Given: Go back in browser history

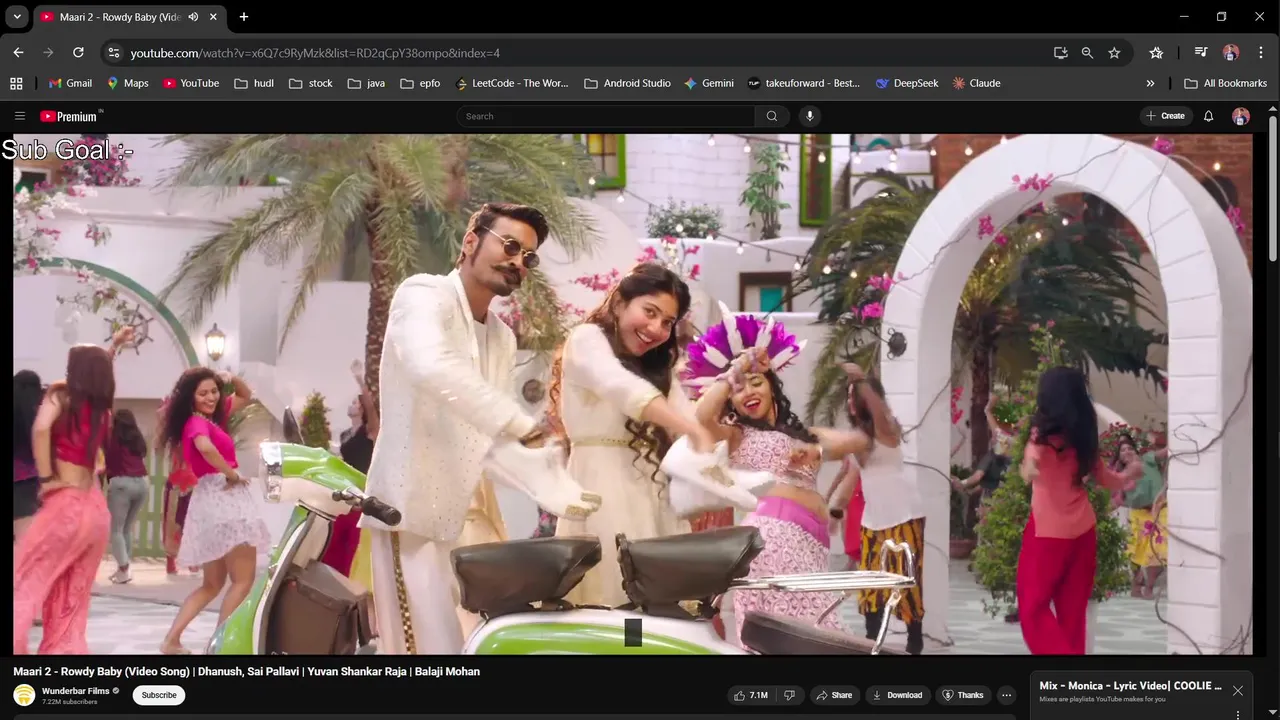Looking at the screenshot, I should 18,53.
